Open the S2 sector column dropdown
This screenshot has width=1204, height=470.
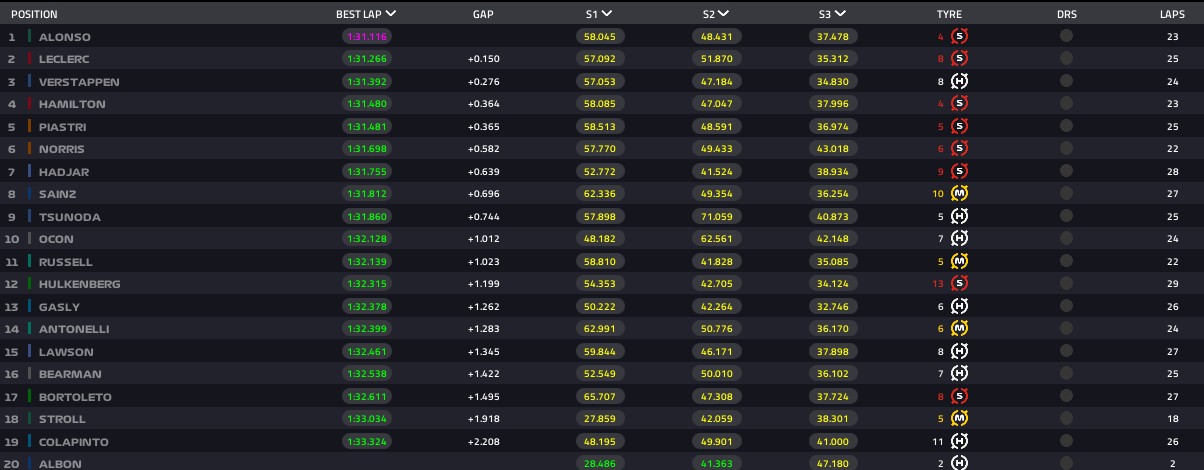coord(723,14)
